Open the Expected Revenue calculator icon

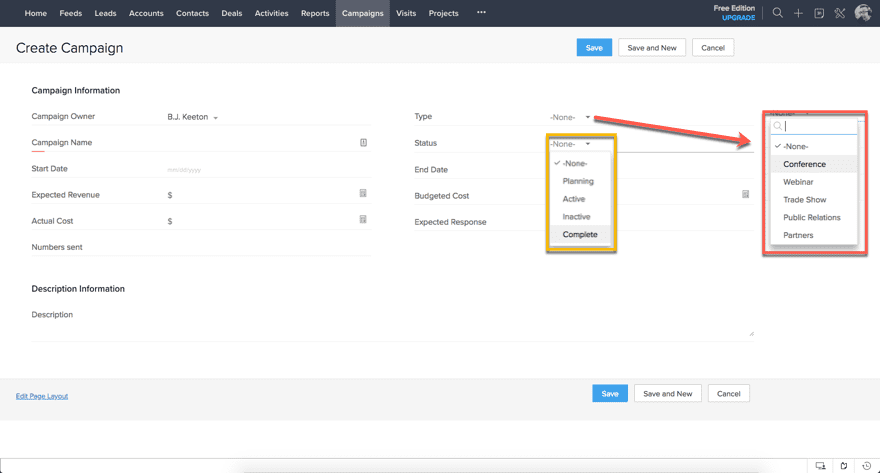pyautogui.click(x=363, y=194)
